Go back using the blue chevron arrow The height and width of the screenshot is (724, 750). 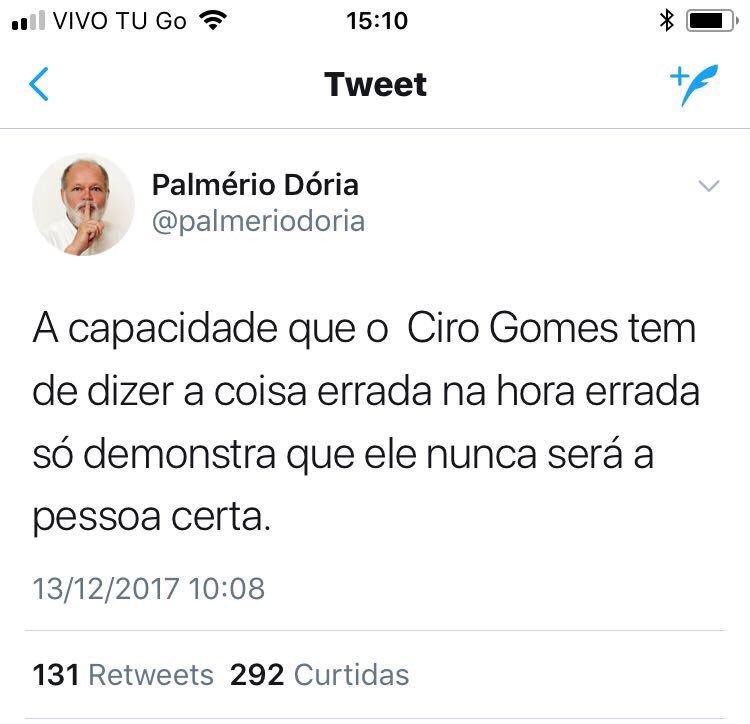[39, 84]
